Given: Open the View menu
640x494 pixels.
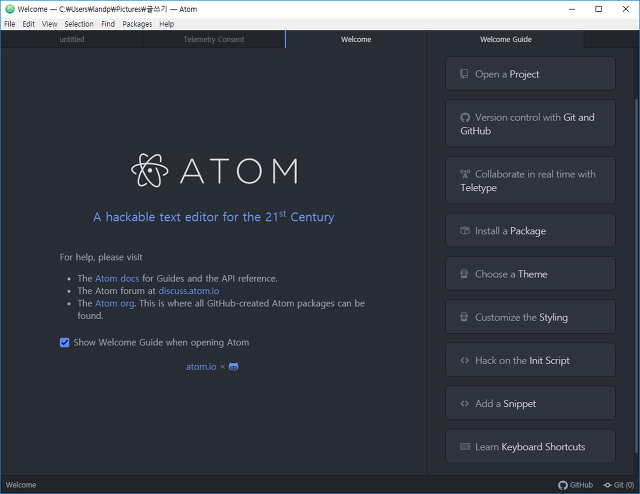Looking at the screenshot, I should point(49,24).
